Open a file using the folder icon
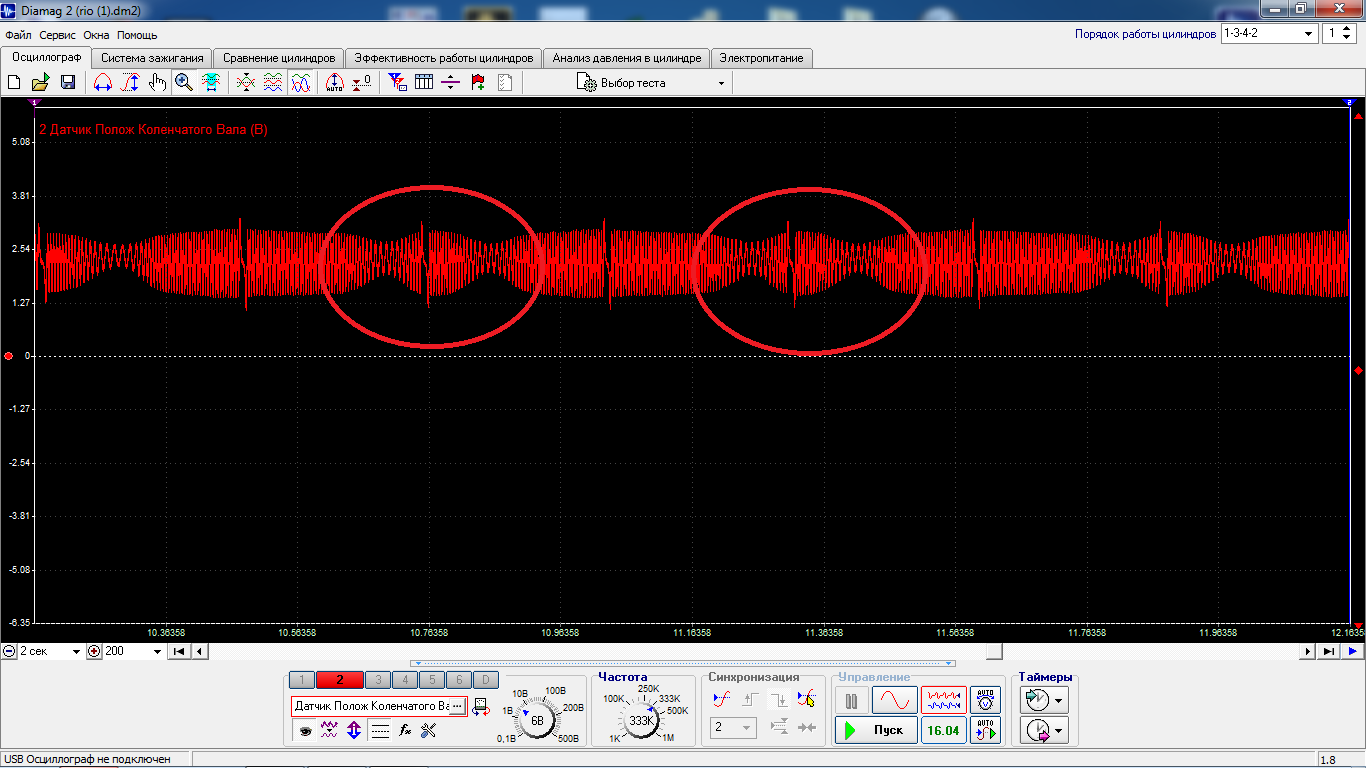The image size is (1366, 768). [x=40, y=83]
